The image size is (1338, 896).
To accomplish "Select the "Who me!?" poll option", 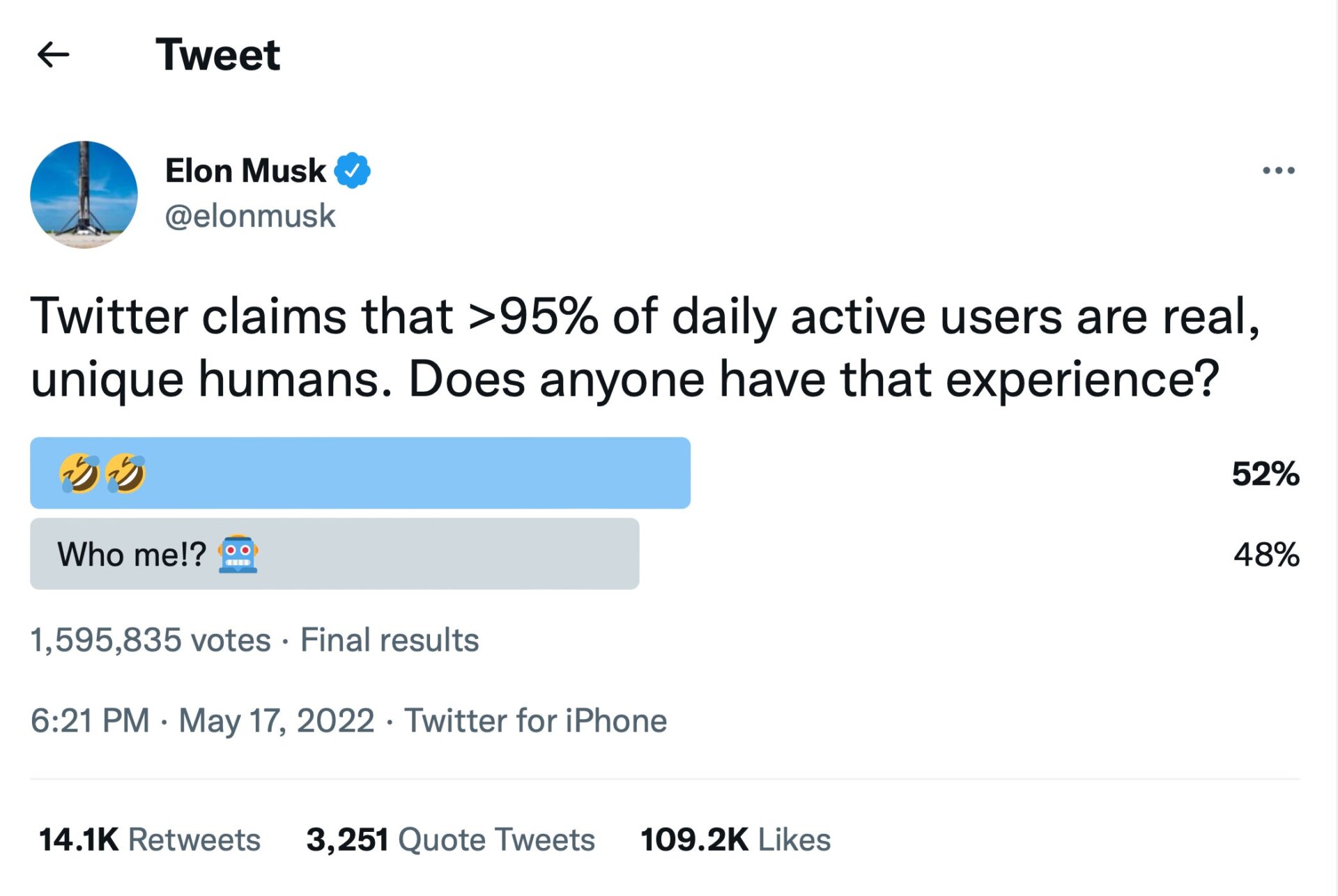I will pyautogui.click(x=334, y=554).
